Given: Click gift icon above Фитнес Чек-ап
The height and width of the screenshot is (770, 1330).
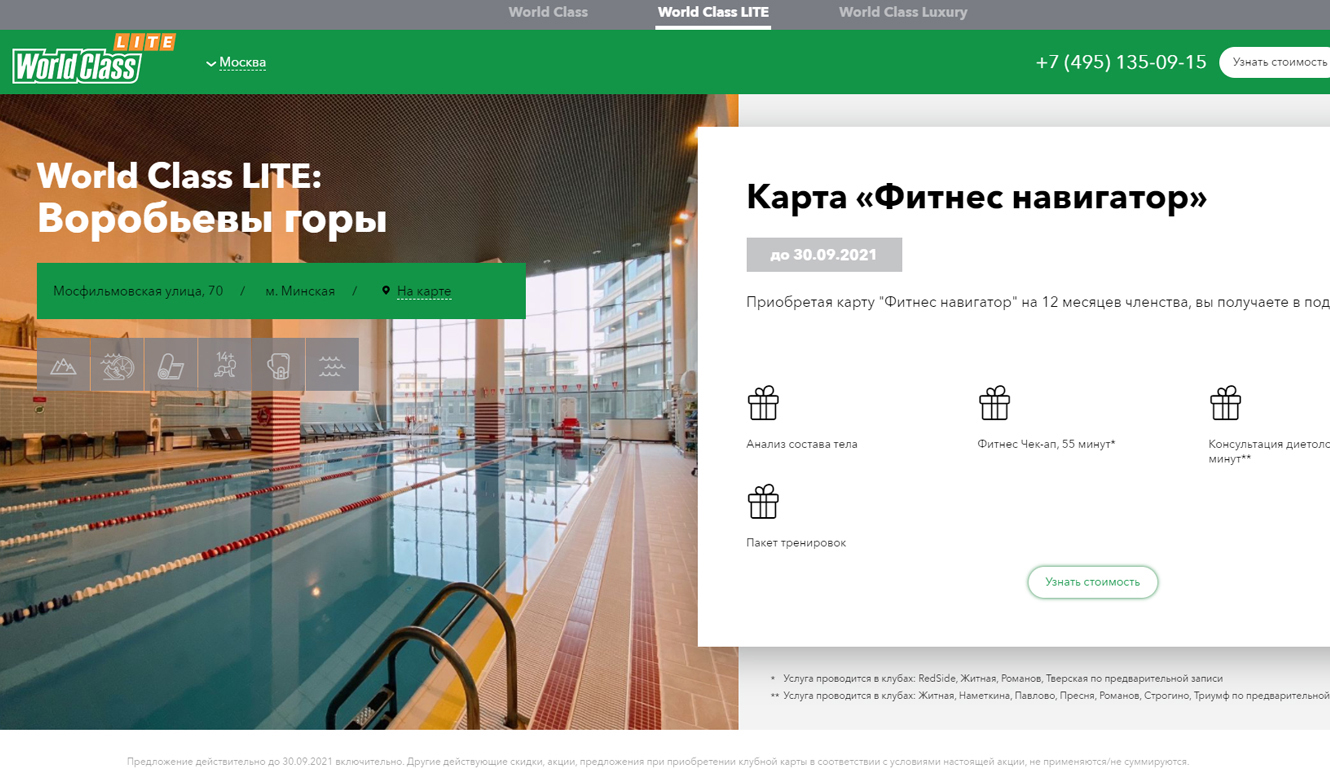Looking at the screenshot, I should coord(994,403).
